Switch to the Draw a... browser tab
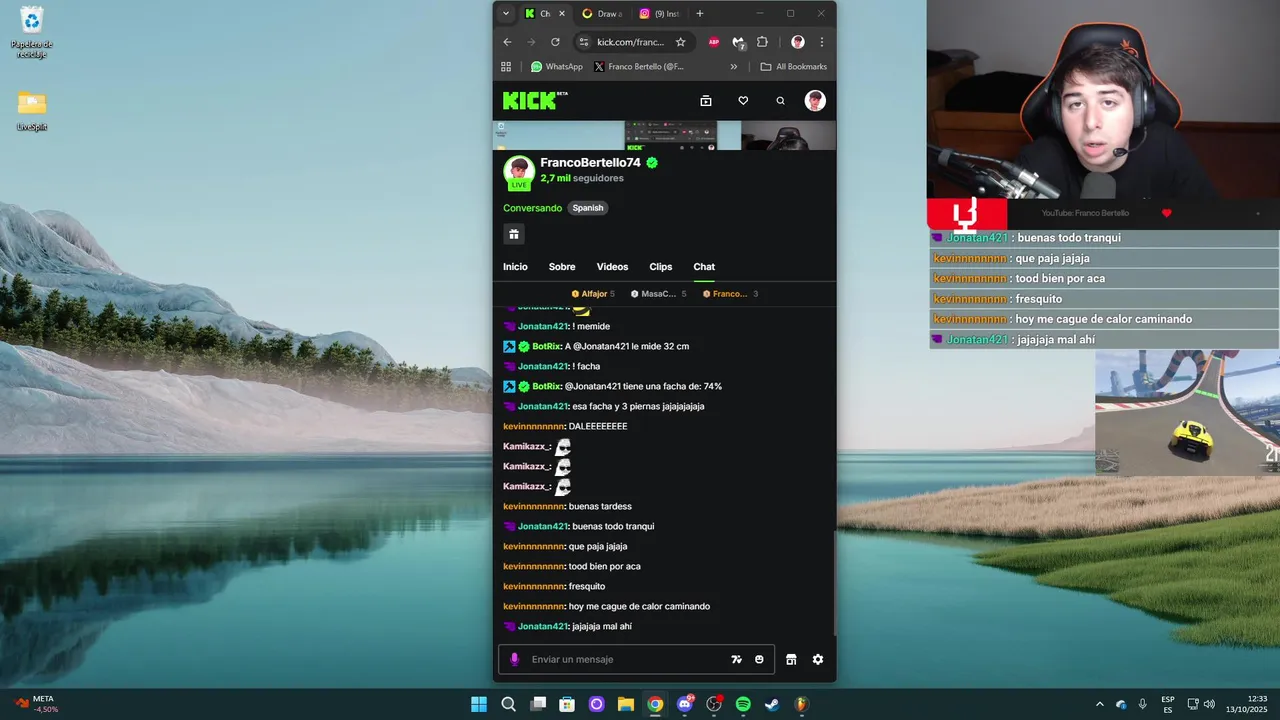The width and height of the screenshot is (1280, 720). 603,14
